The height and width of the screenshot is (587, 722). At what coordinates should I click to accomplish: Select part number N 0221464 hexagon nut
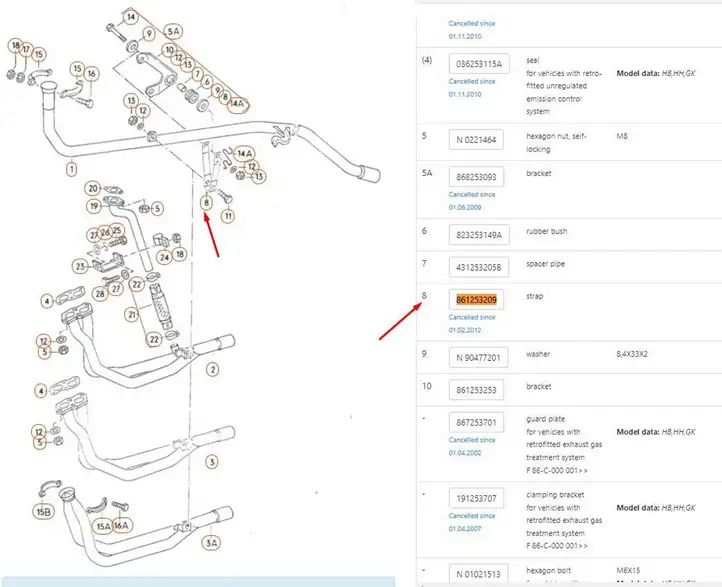(x=476, y=139)
